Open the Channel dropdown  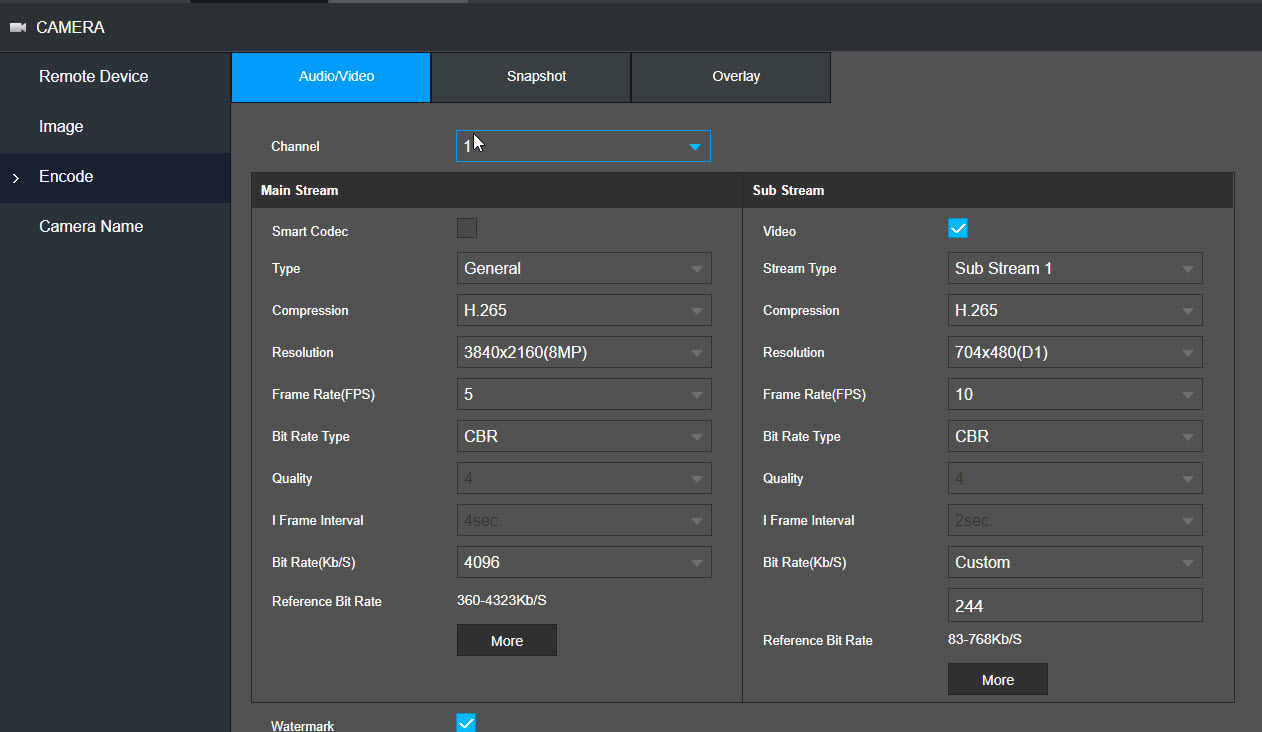click(x=583, y=146)
